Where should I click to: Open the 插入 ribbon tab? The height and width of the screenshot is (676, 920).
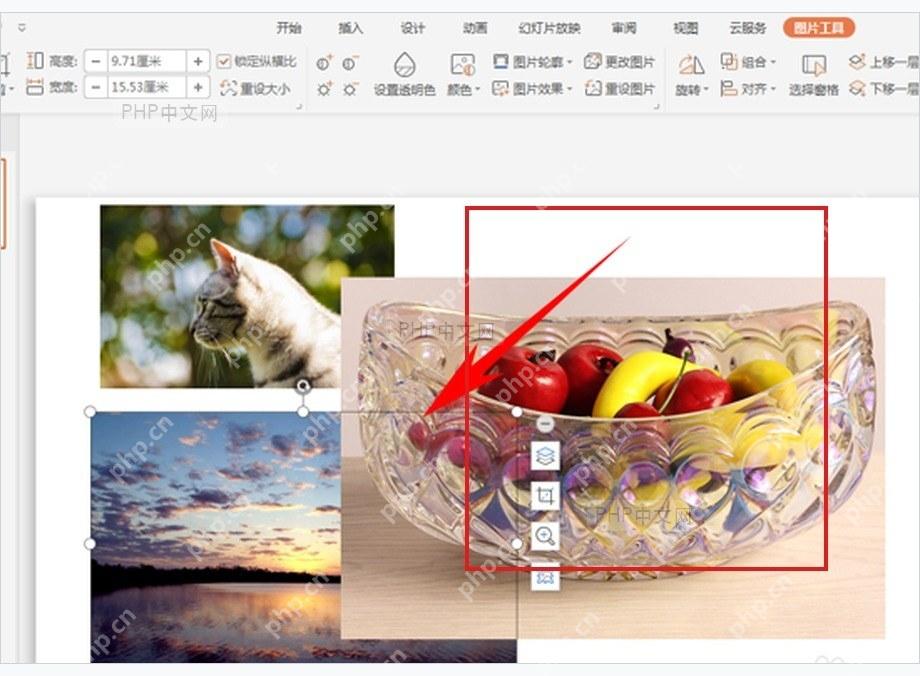pos(350,28)
